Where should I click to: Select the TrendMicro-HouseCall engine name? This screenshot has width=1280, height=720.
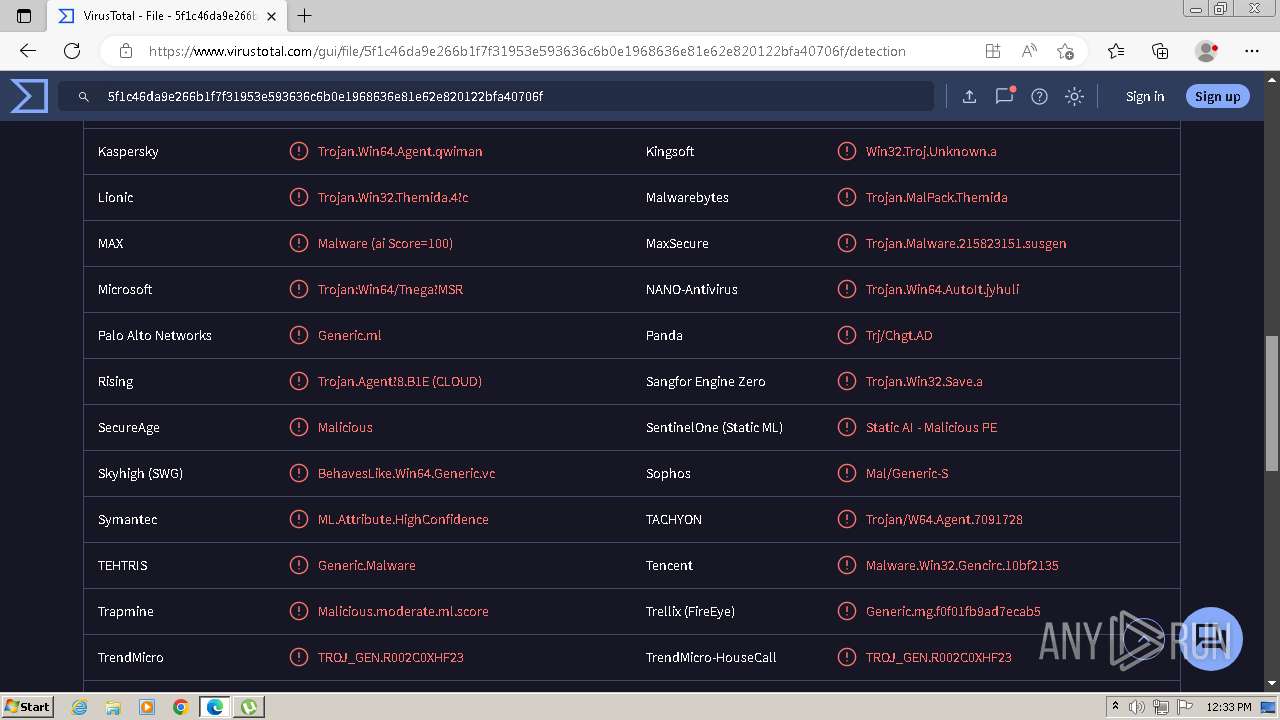point(711,657)
